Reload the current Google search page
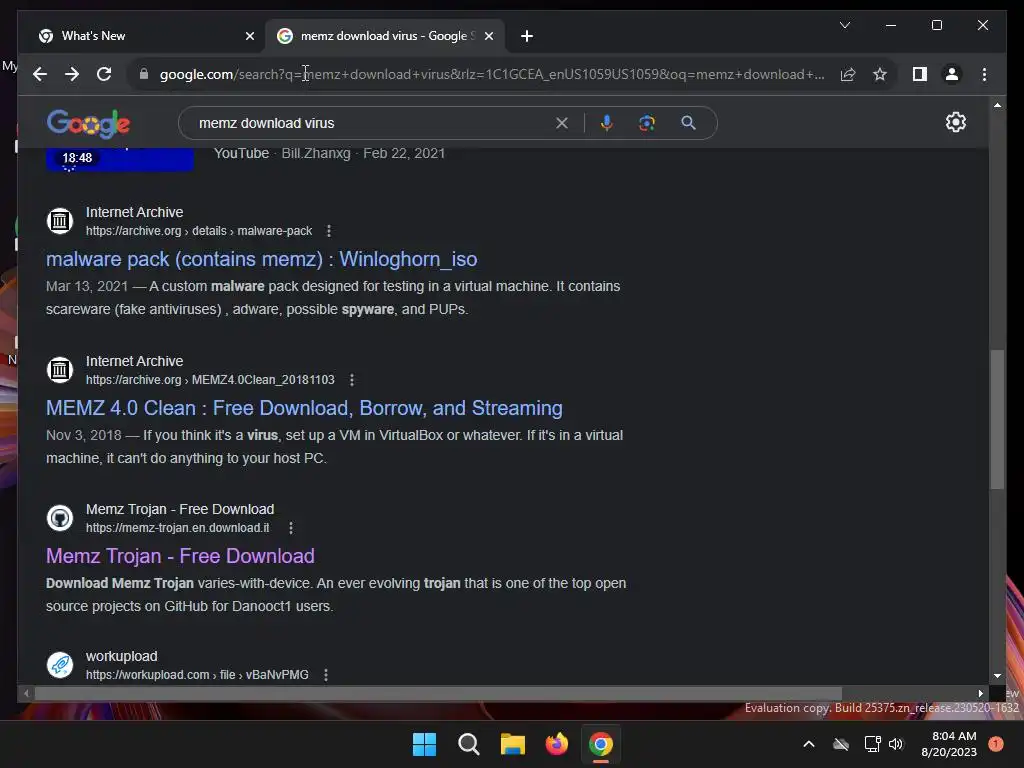Image resolution: width=1024 pixels, height=768 pixels. [104, 74]
